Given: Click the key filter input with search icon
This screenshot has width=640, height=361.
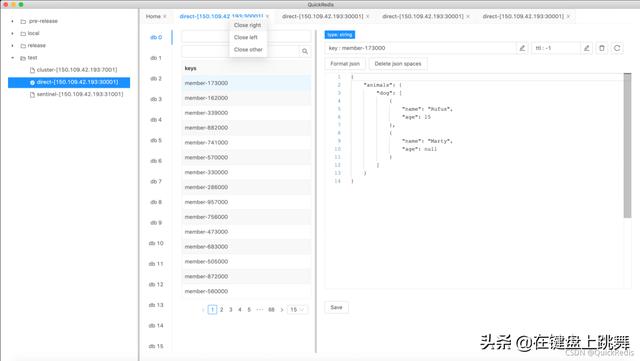Looking at the screenshot, I should pyautogui.click(x=240, y=51).
